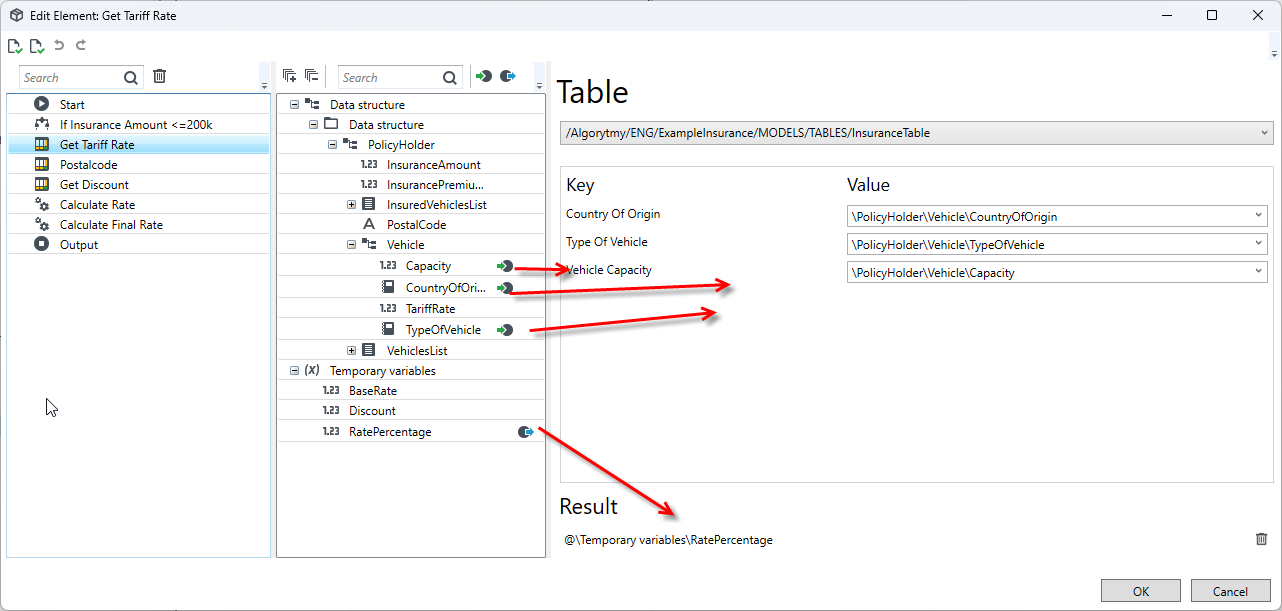Select the Output step in the list
The image size is (1282, 611).
pyautogui.click(x=138, y=244)
